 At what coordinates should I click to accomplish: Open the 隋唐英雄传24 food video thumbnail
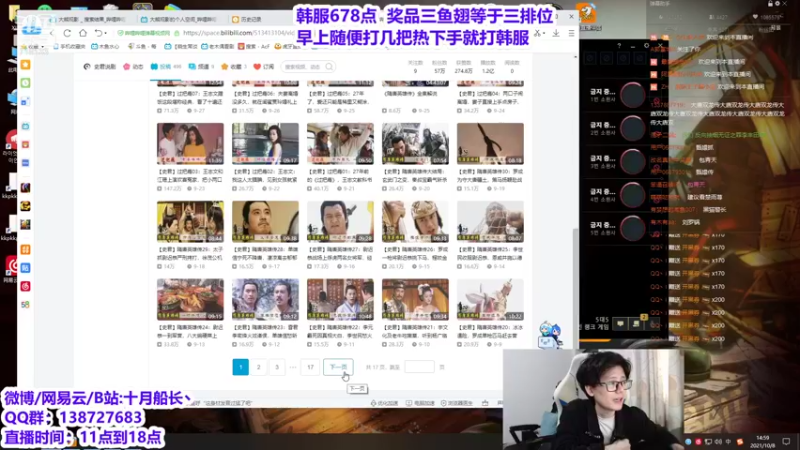tap(190, 299)
